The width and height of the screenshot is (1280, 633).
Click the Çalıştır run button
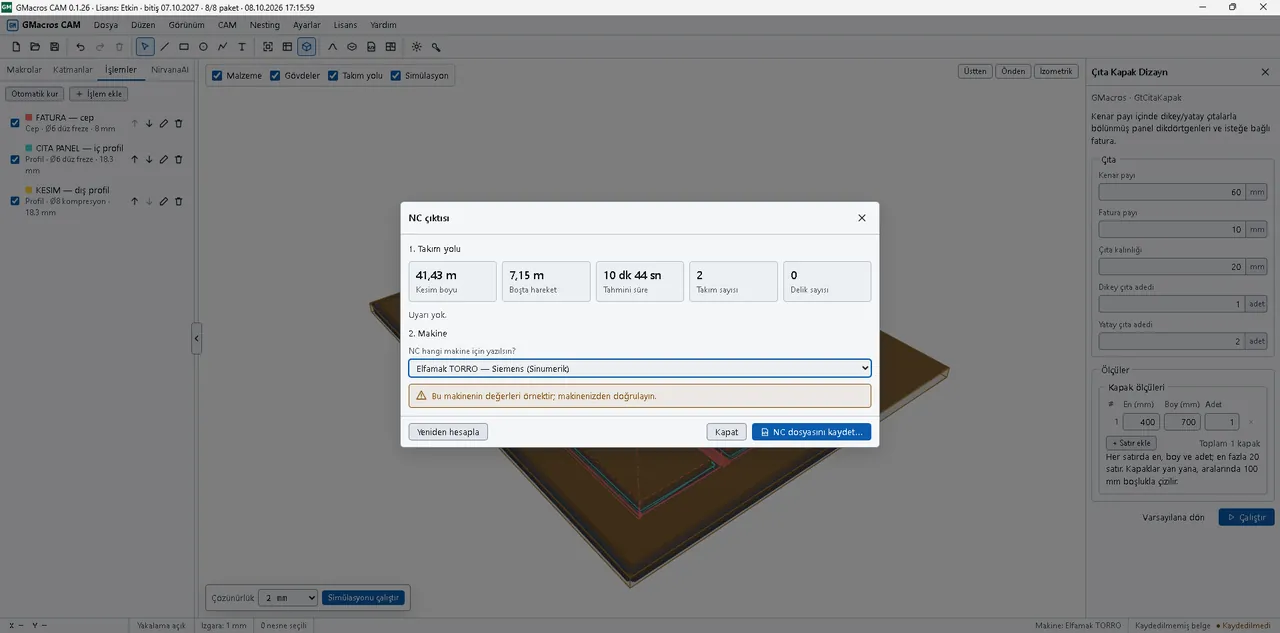(x=1246, y=517)
